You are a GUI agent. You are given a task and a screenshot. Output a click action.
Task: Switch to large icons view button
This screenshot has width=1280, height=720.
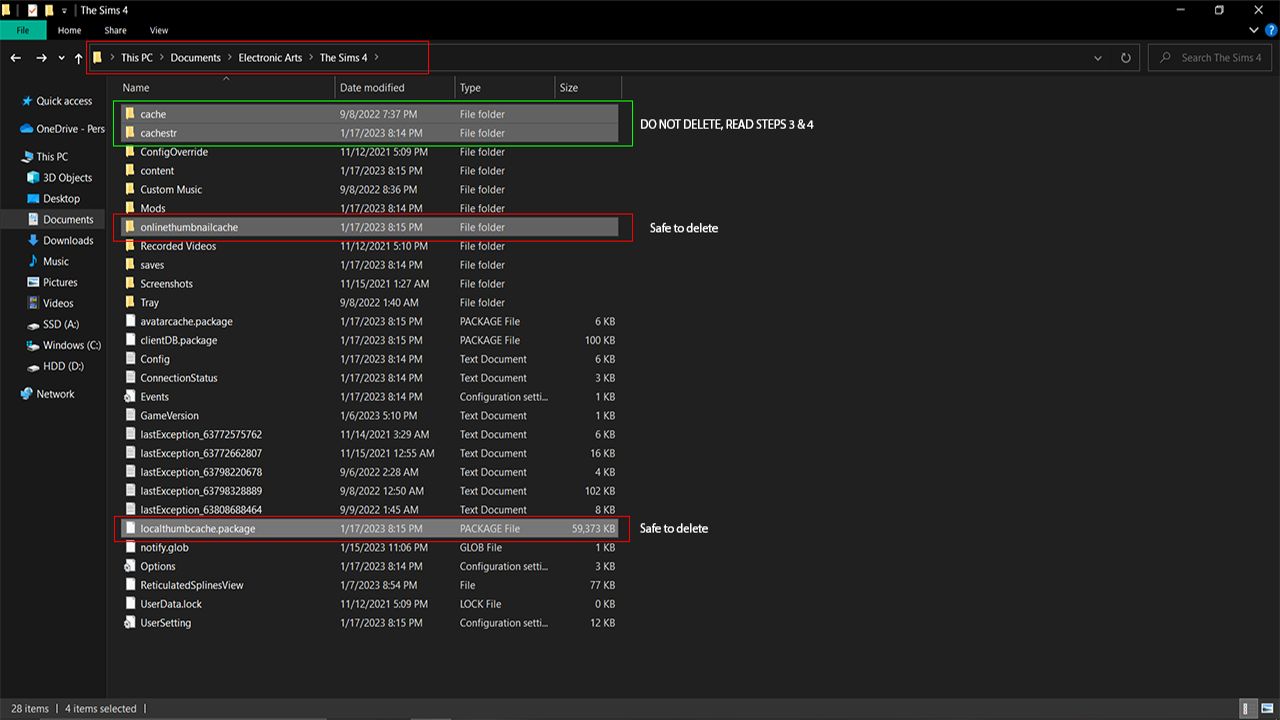[1266, 708]
